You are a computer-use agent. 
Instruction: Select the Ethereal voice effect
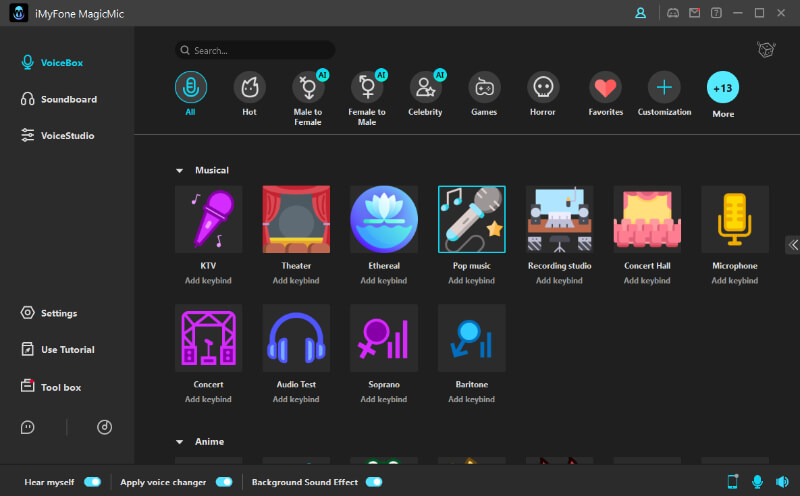pos(384,219)
